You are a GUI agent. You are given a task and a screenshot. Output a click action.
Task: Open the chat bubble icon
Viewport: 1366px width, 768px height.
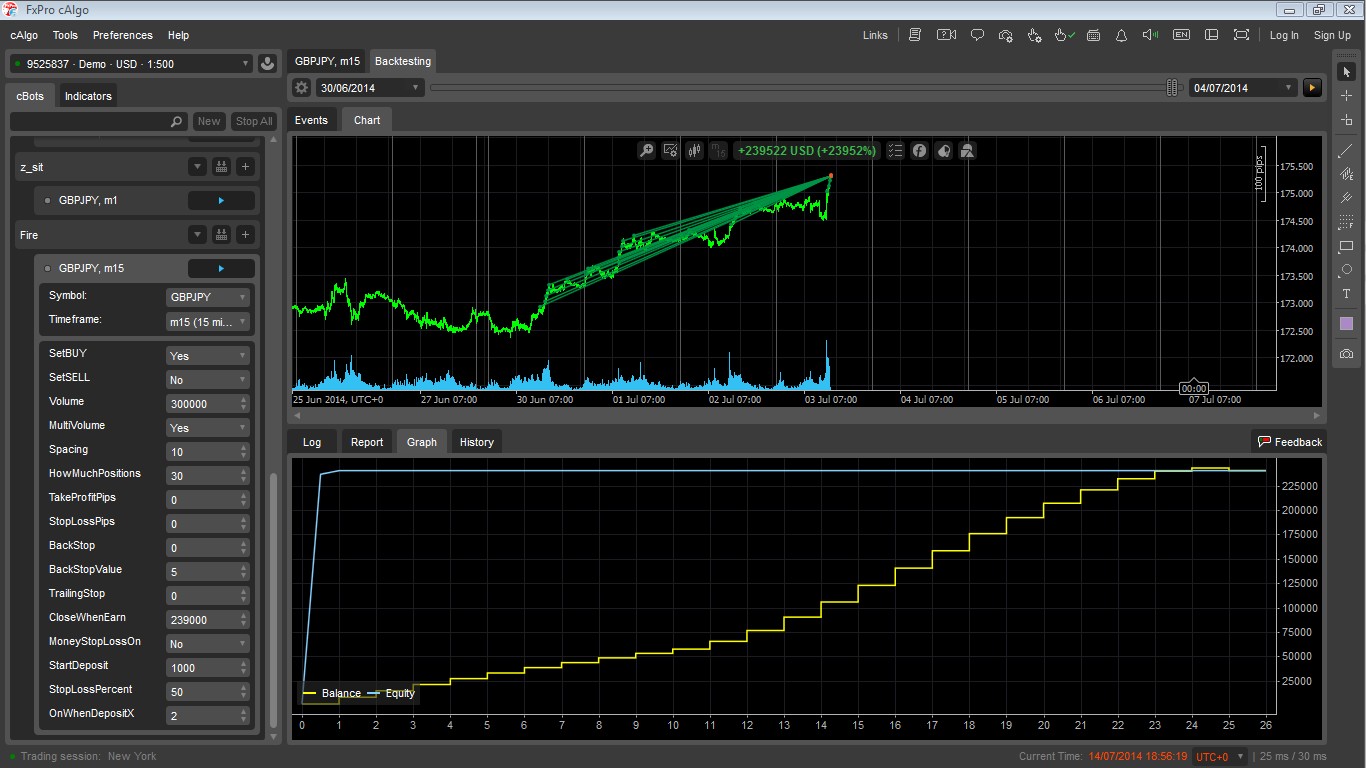click(x=977, y=35)
